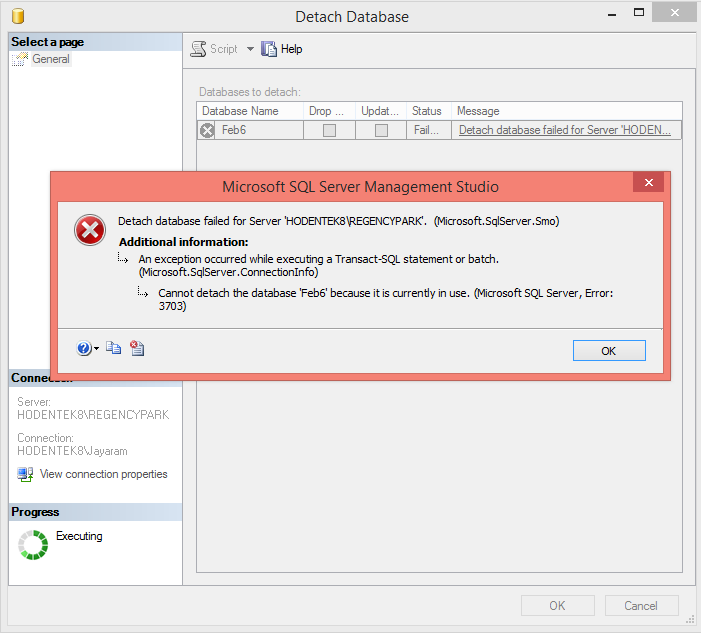
Task: Click the Help book icon
Action: [269, 49]
